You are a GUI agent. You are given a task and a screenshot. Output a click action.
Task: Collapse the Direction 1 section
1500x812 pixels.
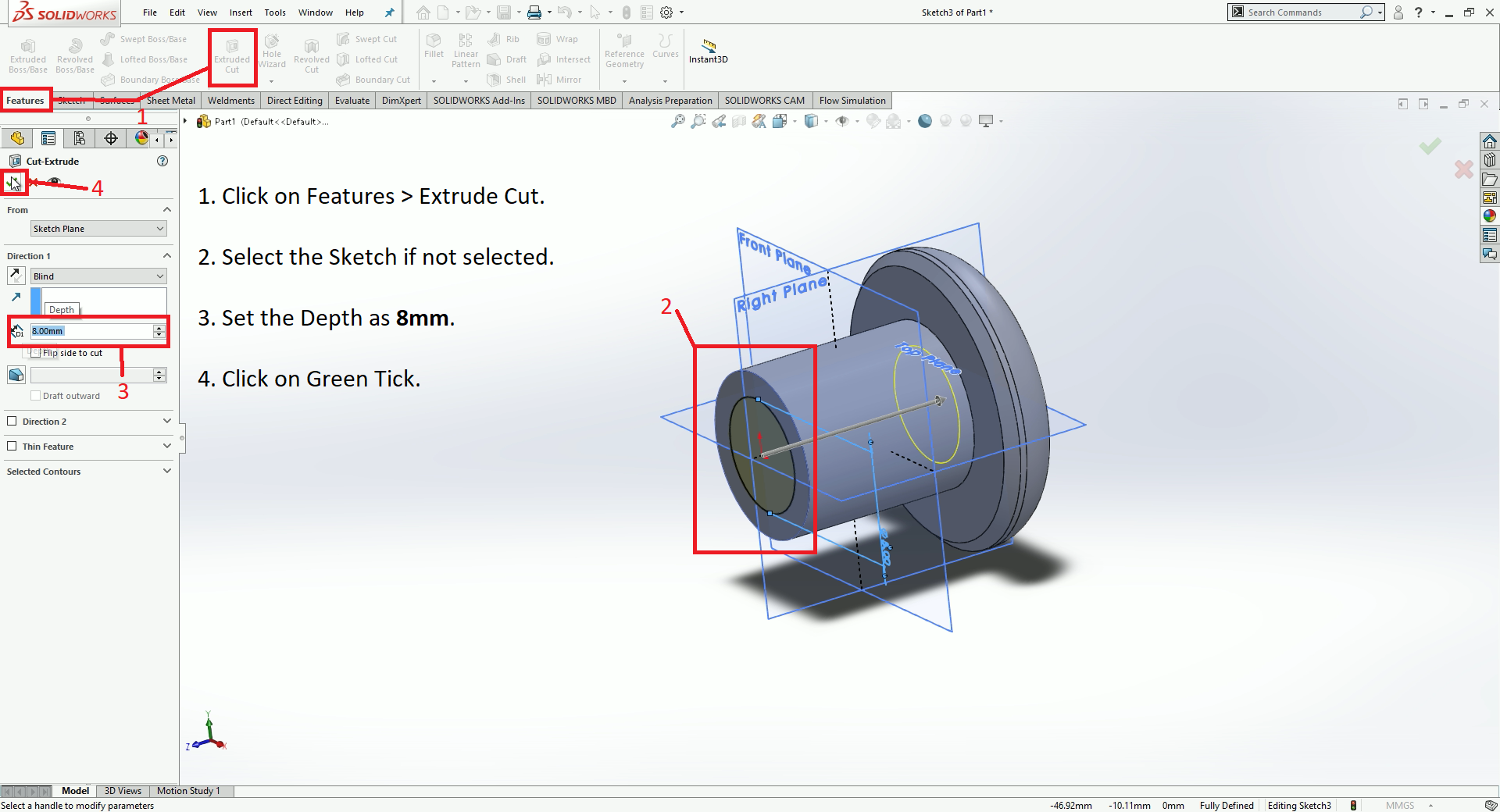(x=166, y=256)
